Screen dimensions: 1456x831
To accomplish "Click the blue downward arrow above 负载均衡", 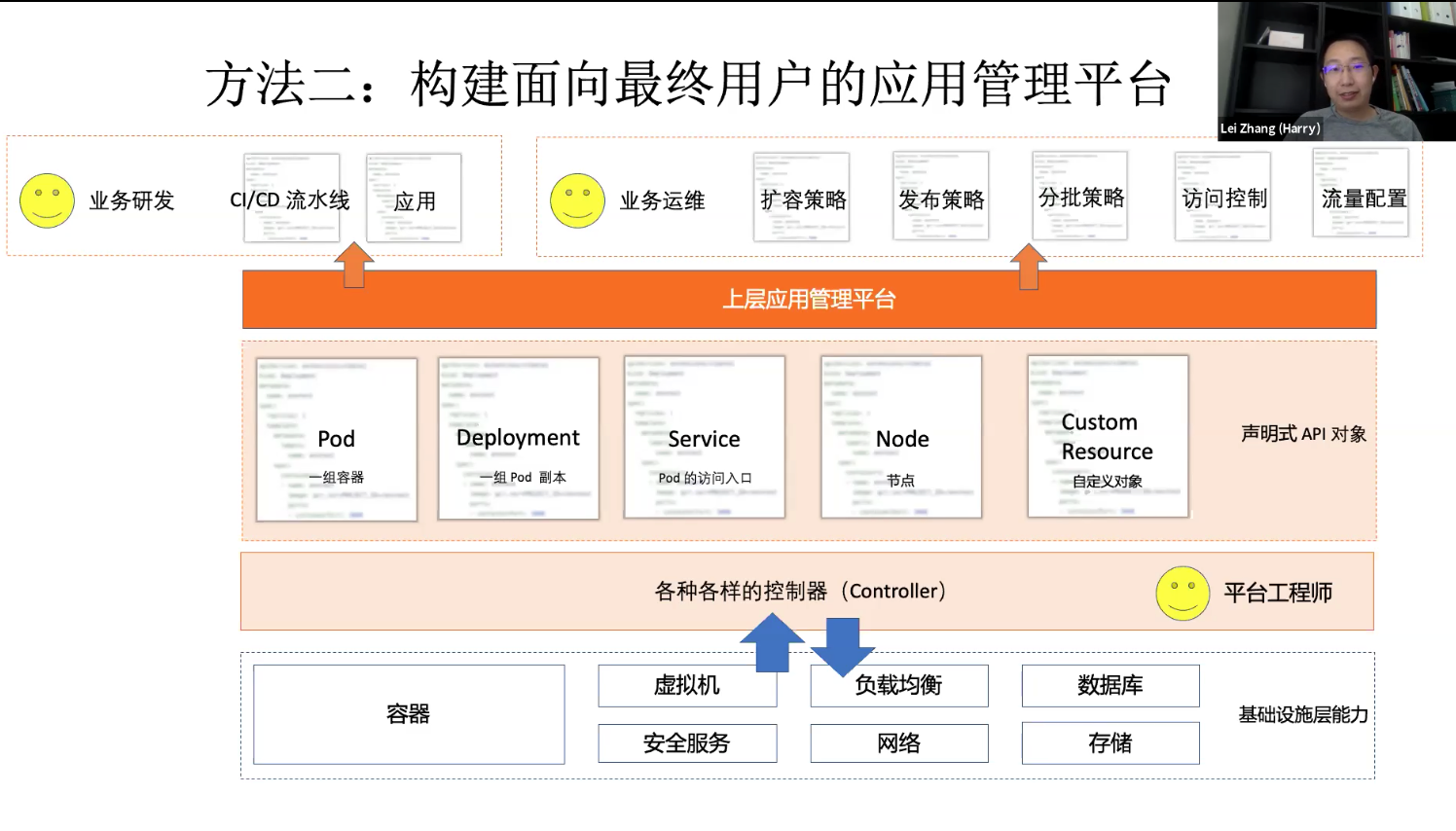I will pyautogui.click(x=843, y=647).
